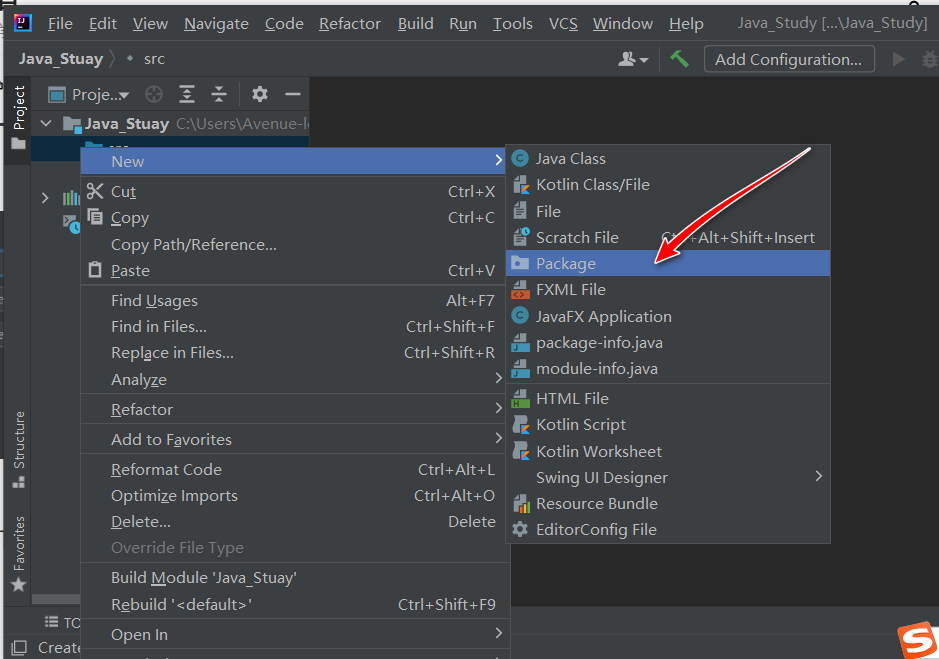
Task: Open the Tools menu
Action: [x=513, y=23]
